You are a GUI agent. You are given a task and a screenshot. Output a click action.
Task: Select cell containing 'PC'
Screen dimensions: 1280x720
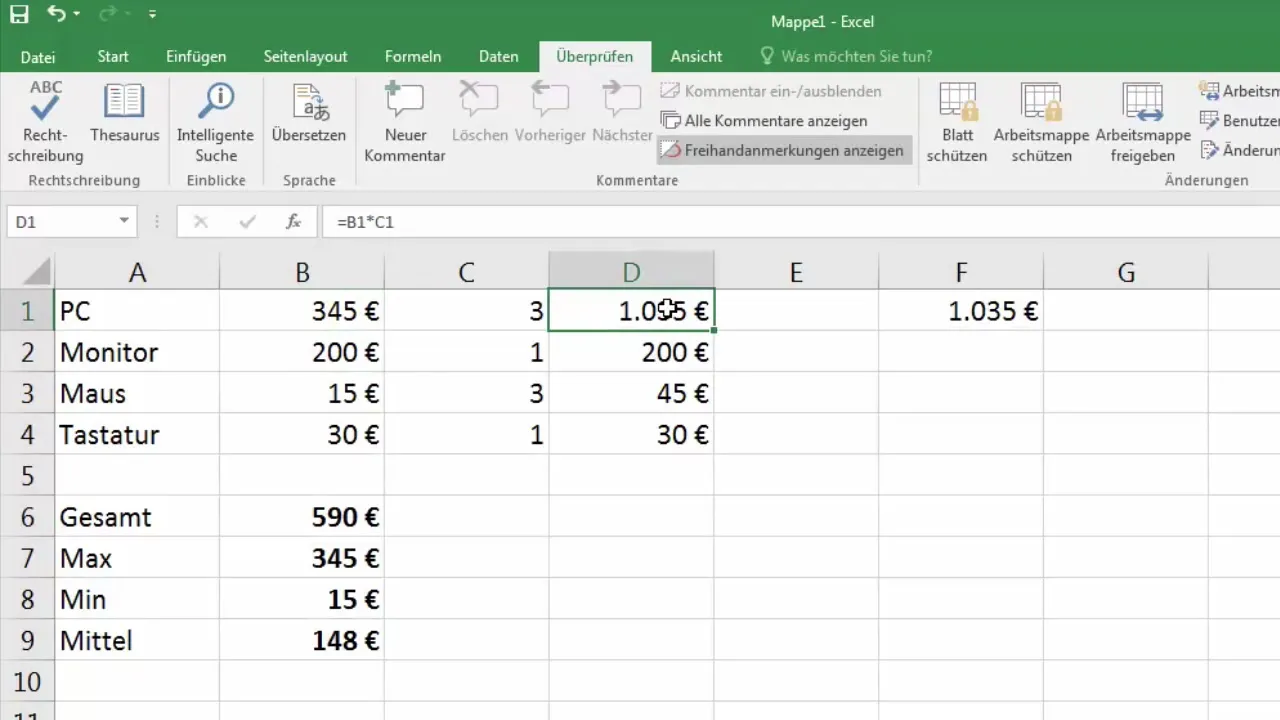(137, 311)
